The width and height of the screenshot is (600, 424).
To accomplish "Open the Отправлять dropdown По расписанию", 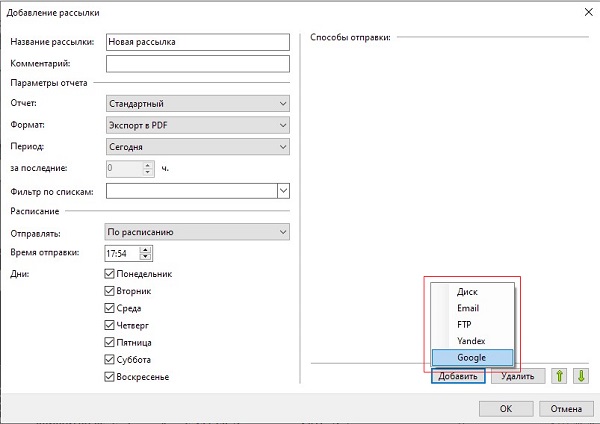I will point(197,232).
